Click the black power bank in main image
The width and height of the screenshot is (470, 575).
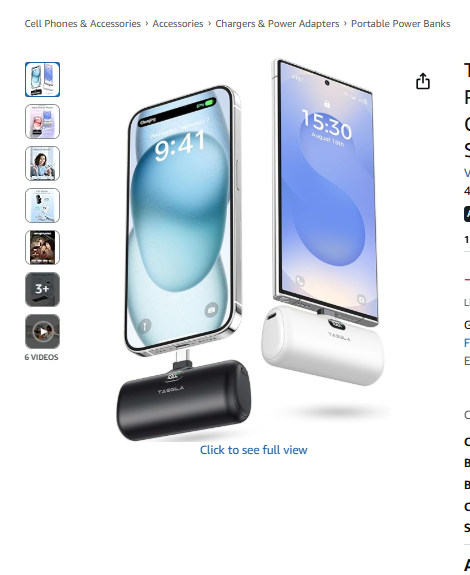[x=184, y=400]
